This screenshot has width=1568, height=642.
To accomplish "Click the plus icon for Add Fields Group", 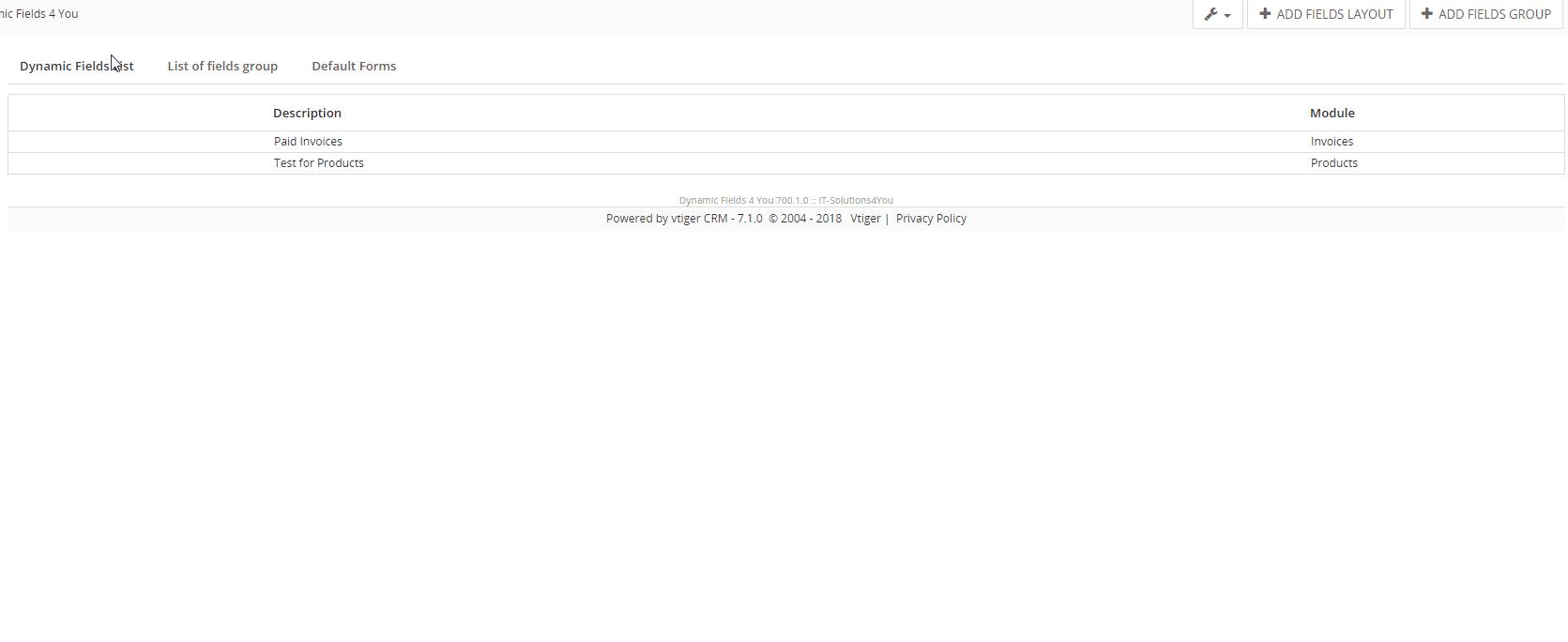I will click(x=1427, y=14).
